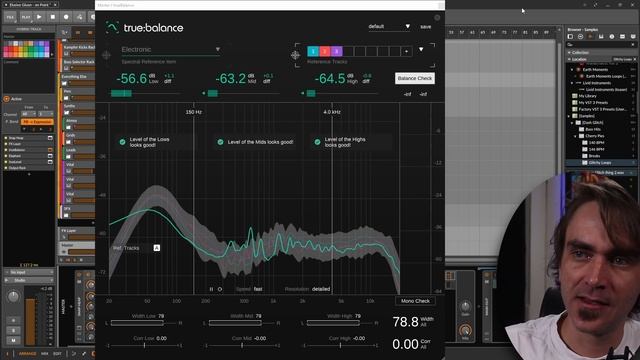Viewport: 640px width, 360px height.
Task: Open the Channel From dropdown
Action: [29, 114]
